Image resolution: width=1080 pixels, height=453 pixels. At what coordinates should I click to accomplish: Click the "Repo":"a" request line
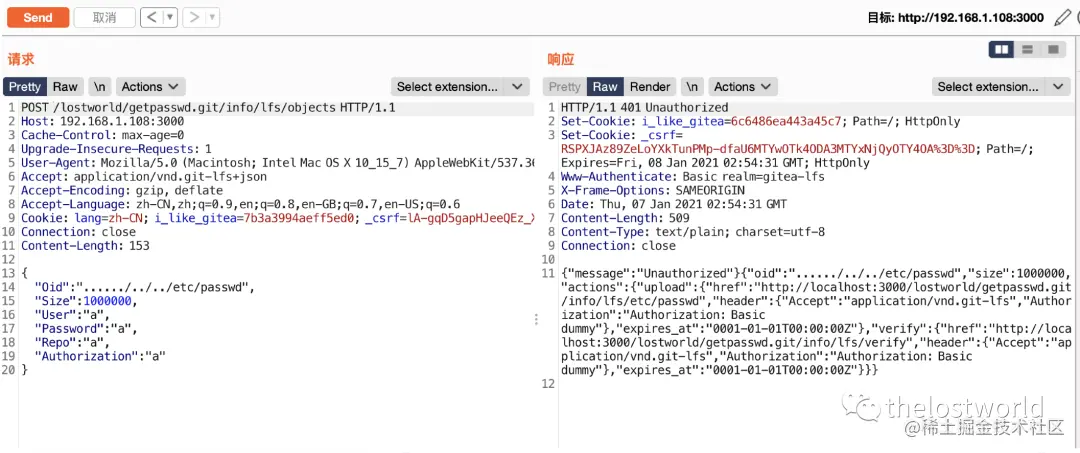point(72,342)
